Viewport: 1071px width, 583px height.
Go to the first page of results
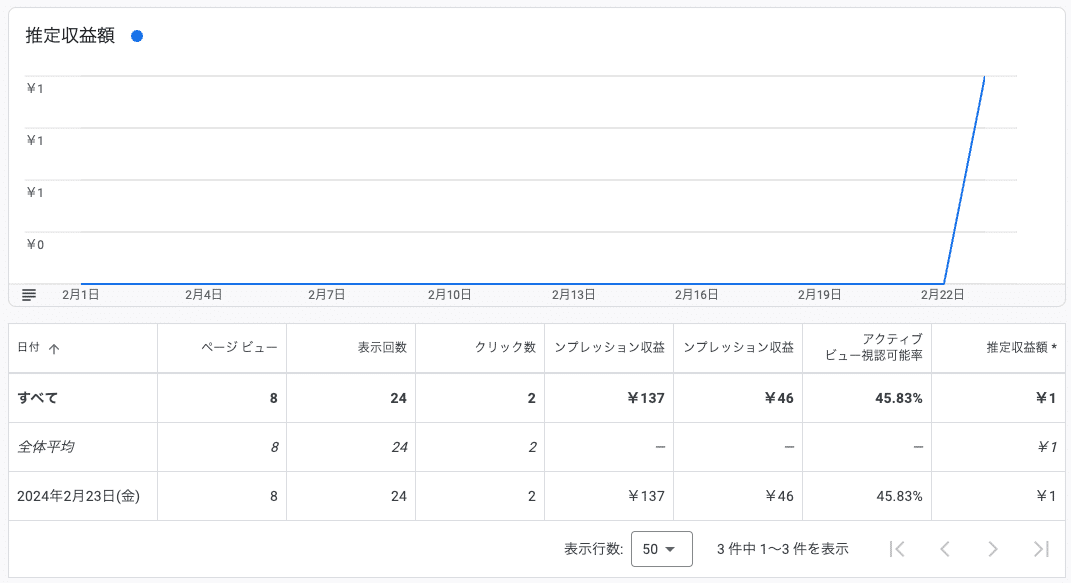897,548
